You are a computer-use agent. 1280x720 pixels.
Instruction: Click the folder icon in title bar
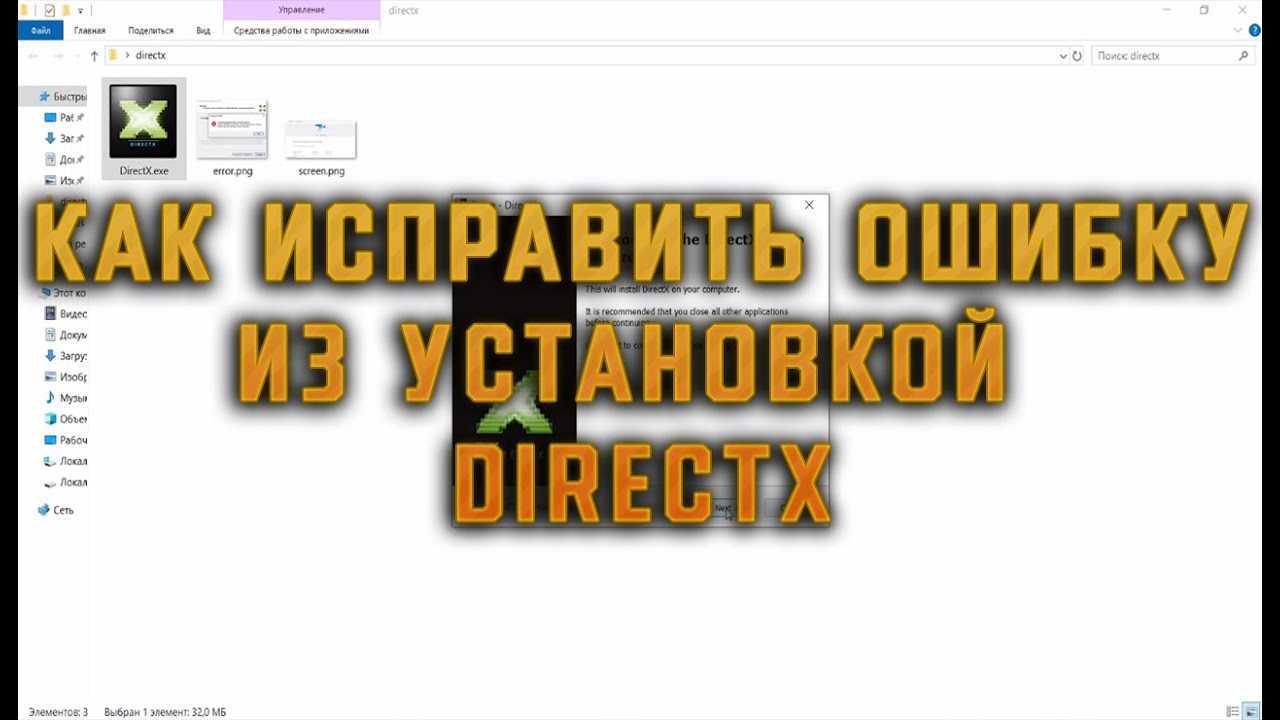point(24,10)
